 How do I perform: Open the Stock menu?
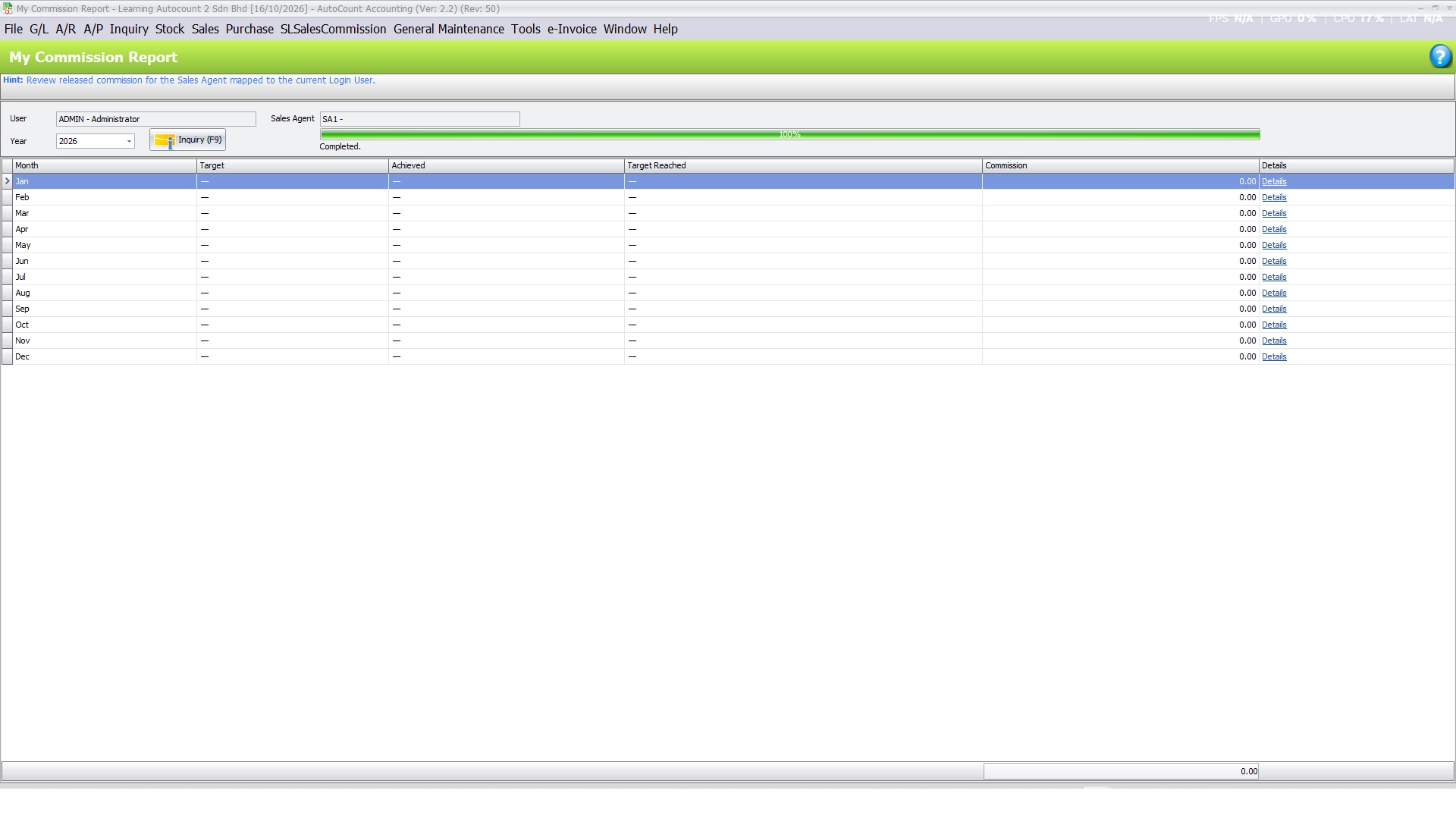(170, 29)
